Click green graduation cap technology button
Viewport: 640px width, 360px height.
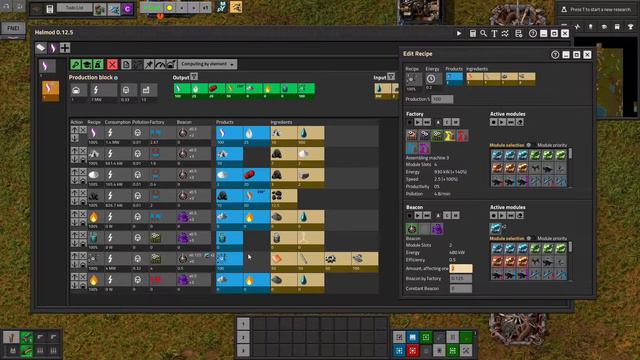[87, 64]
